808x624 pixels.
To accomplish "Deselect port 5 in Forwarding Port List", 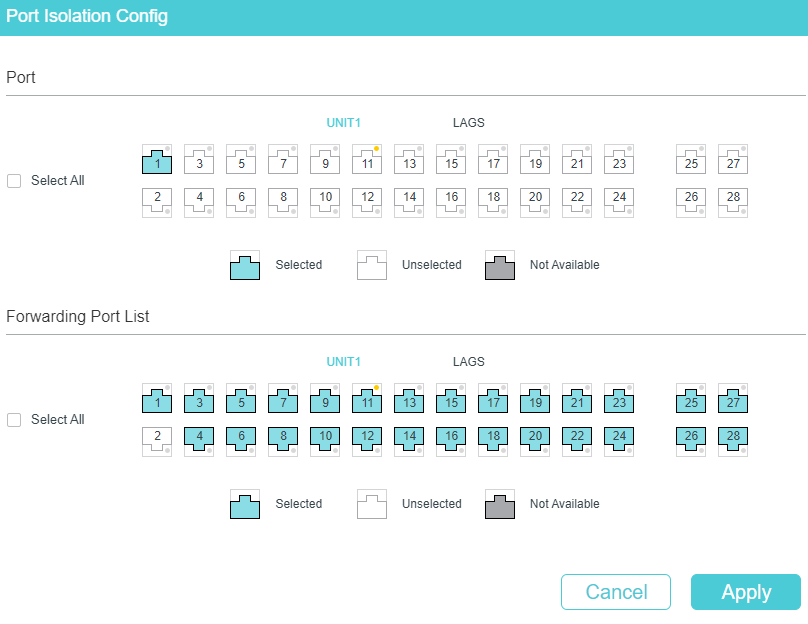I will (x=241, y=399).
